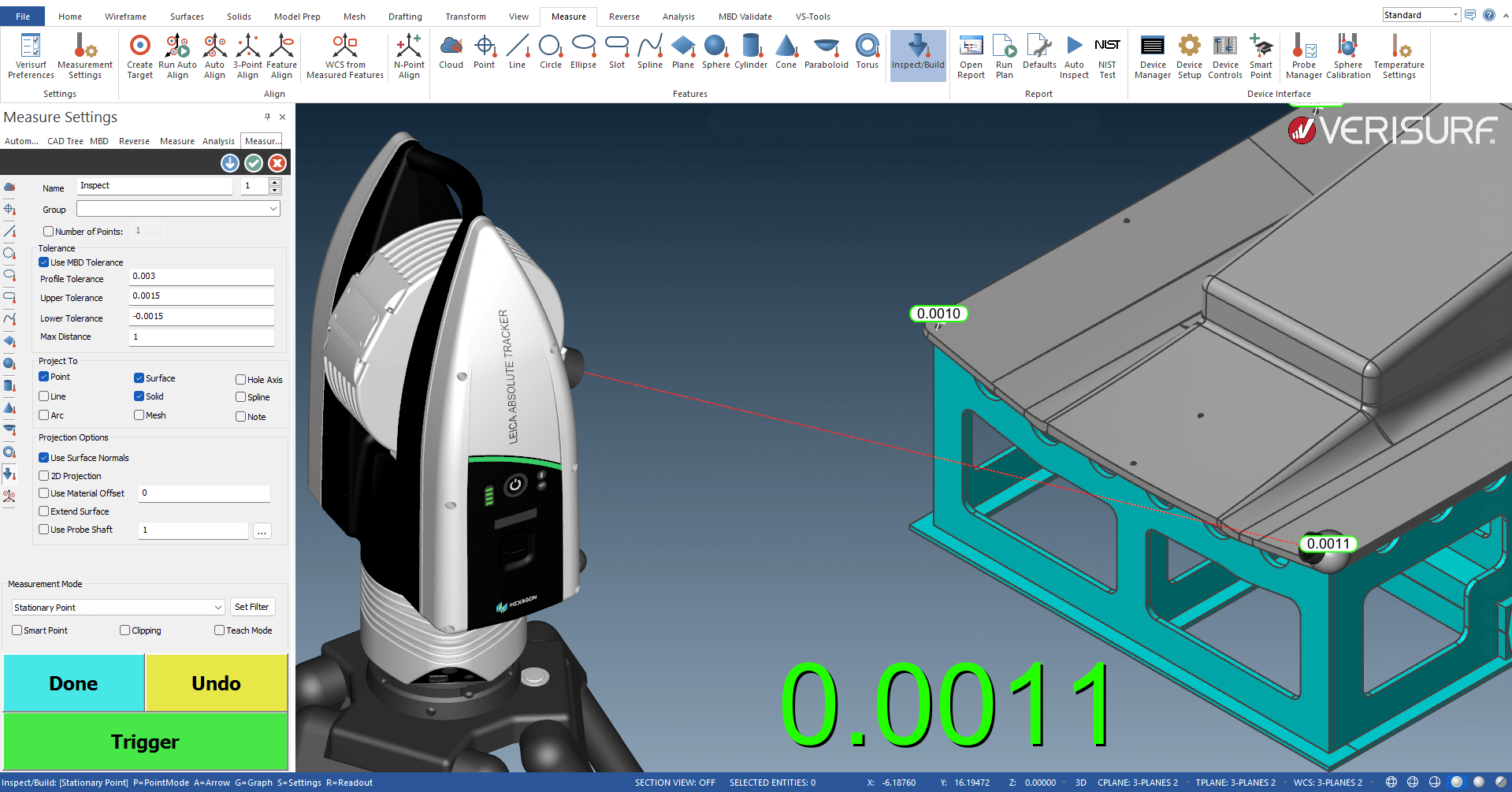Open Standard toolbar-style dropdown
This screenshot has width=1512, height=792.
click(x=1421, y=15)
